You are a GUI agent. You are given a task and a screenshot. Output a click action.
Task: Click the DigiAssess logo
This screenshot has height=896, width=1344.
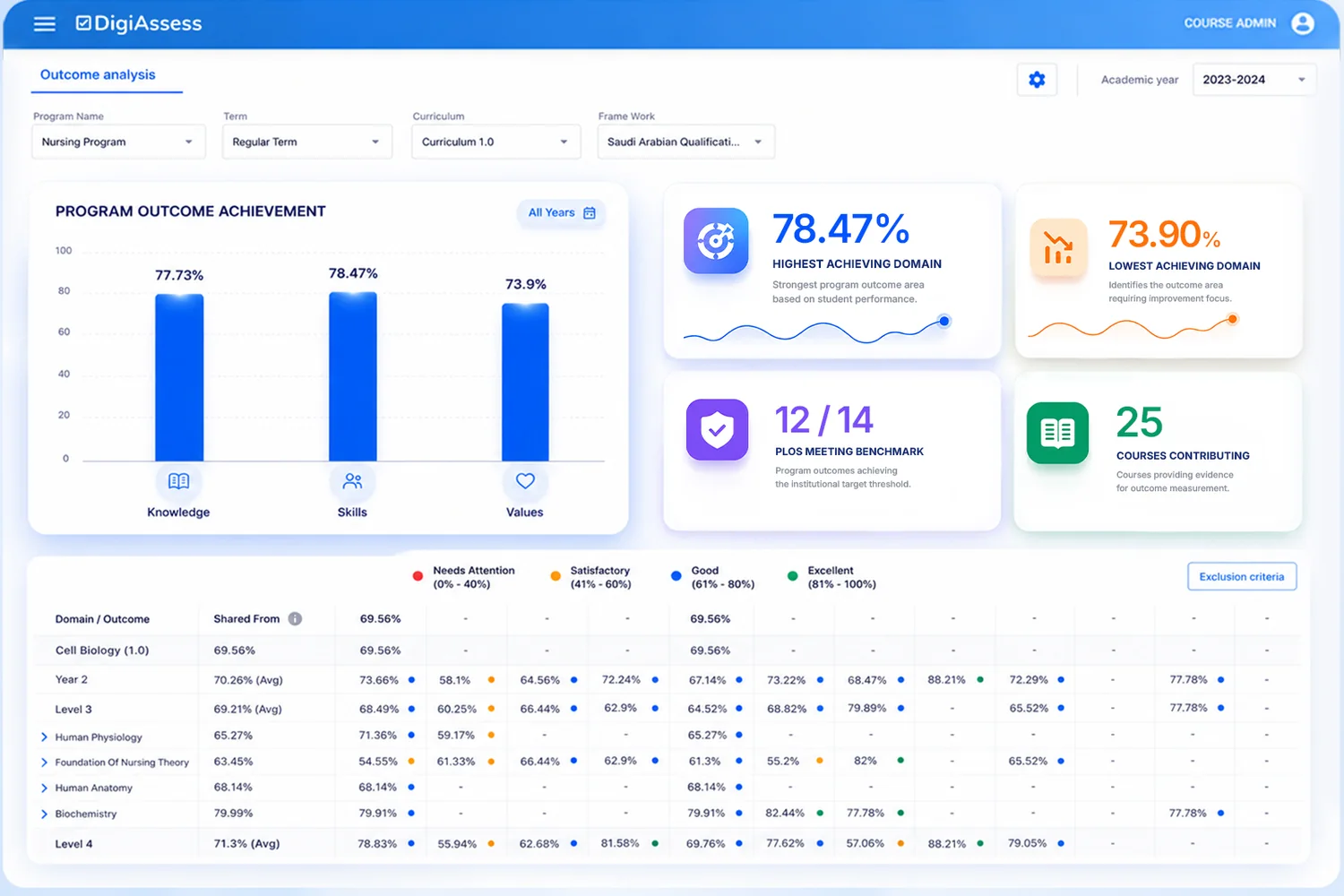pos(139,23)
